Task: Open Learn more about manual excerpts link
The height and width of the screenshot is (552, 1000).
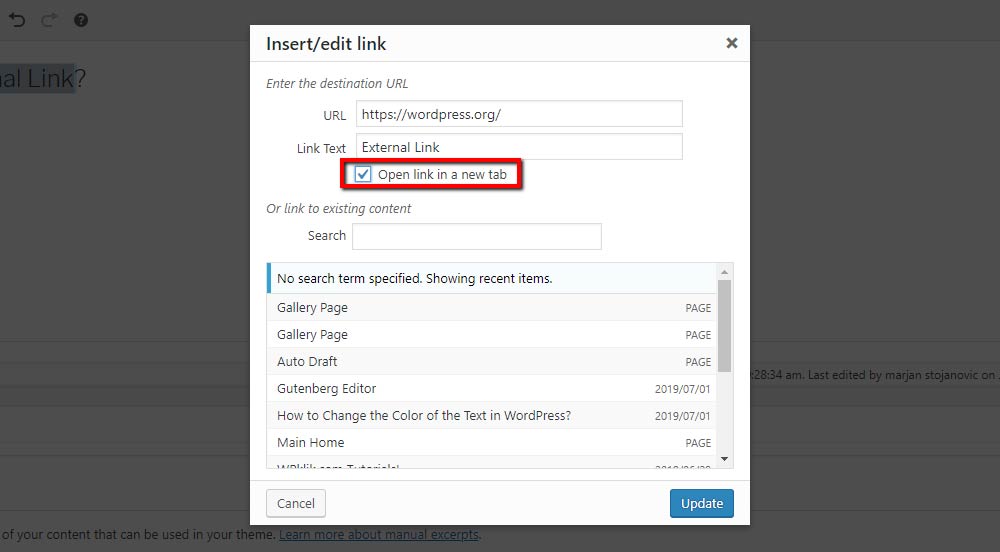Action: (379, 534)
